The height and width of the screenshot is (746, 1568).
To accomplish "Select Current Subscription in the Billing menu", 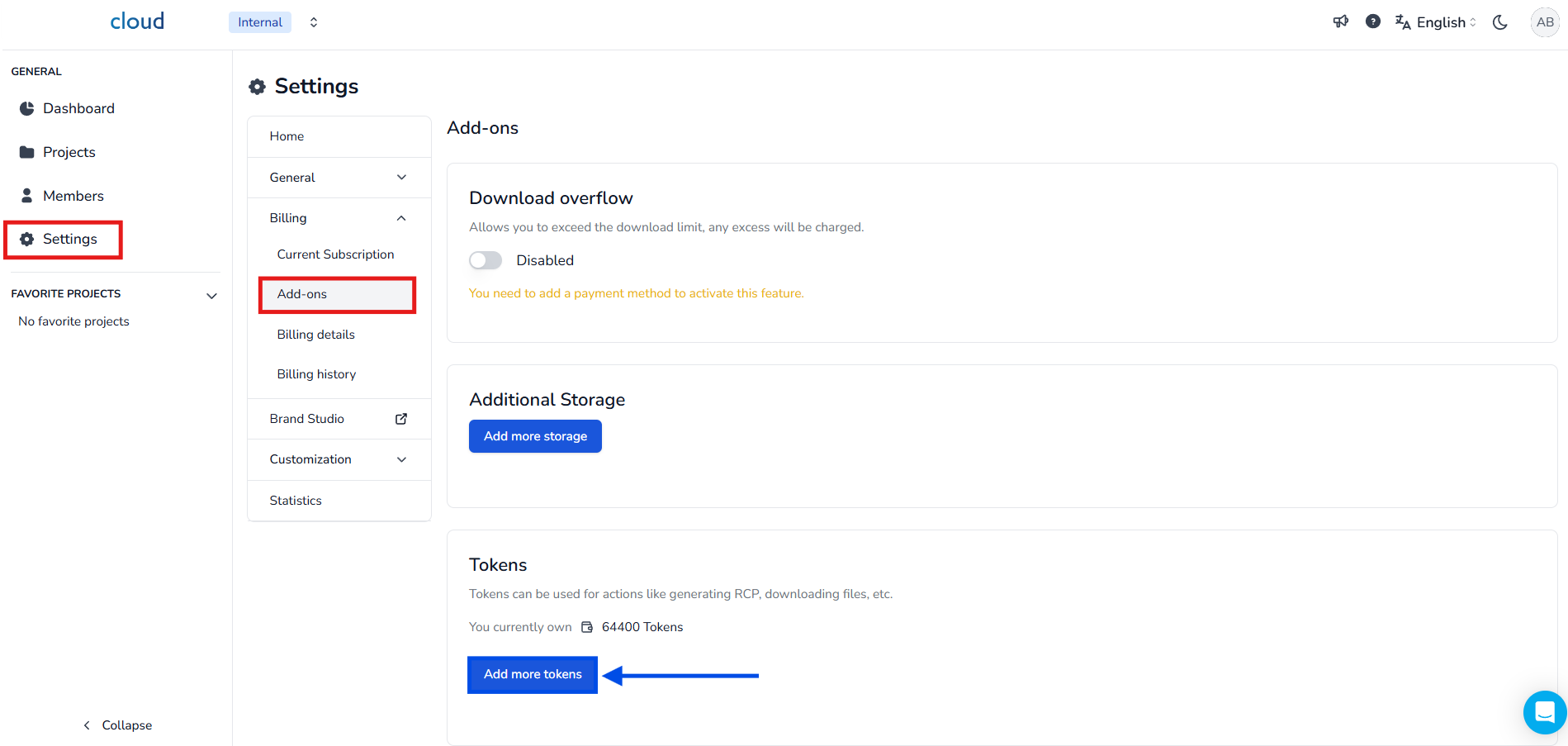I will [335, 254].
